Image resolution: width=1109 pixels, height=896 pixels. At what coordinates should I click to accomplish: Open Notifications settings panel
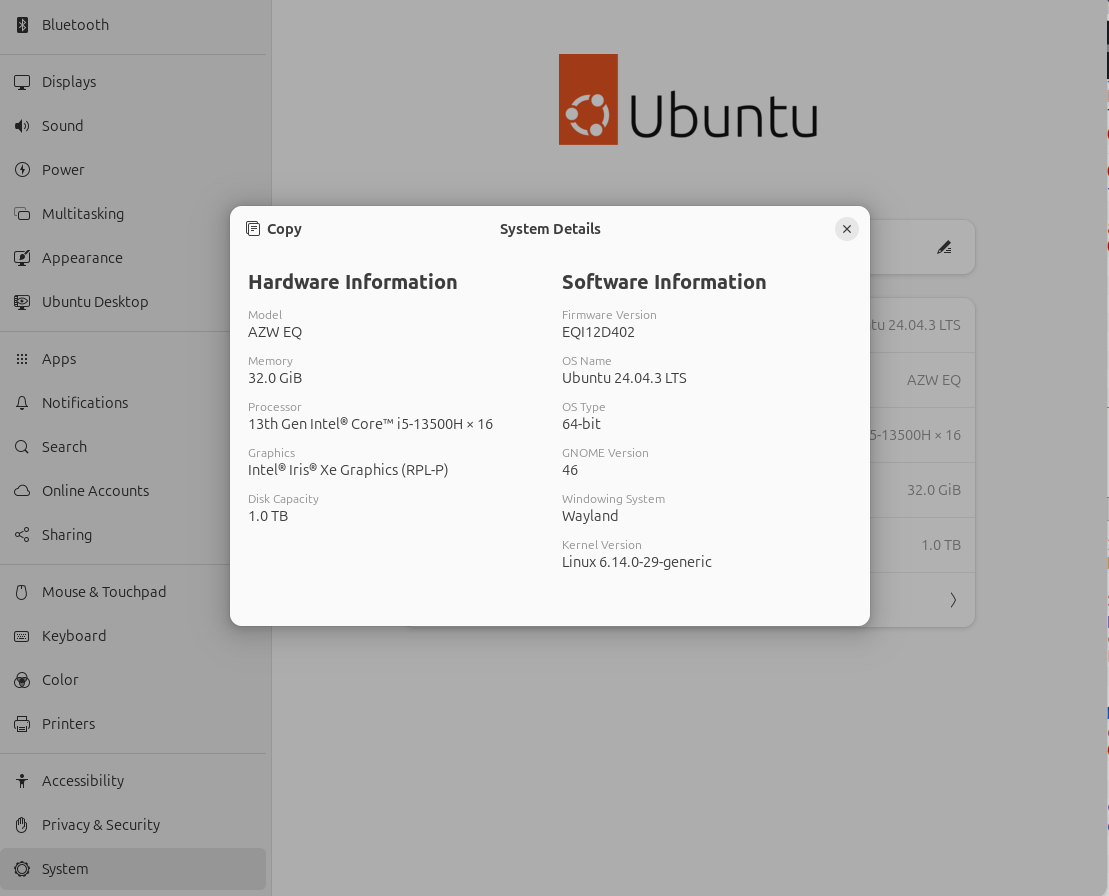click(85, 403)
